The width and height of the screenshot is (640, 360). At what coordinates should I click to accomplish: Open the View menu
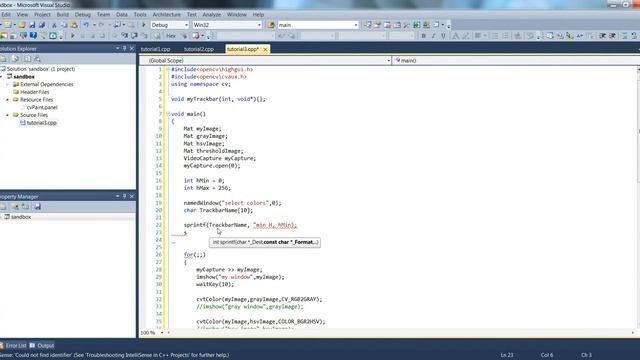(x=22, y=15)
